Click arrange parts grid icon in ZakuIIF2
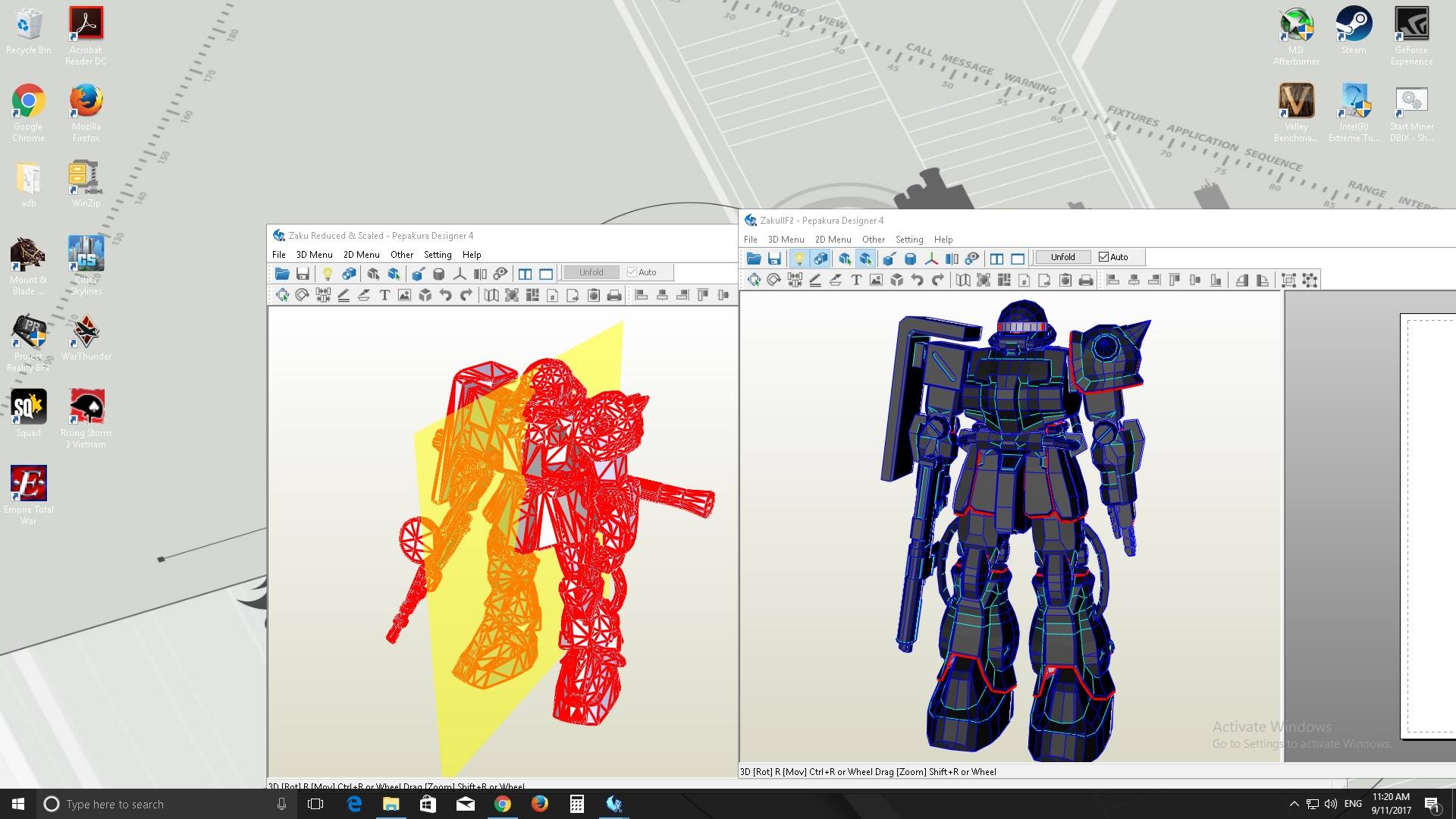The width and height of the screenshot is (1456, 819). pyautogui.click(x=1004, y=280)
